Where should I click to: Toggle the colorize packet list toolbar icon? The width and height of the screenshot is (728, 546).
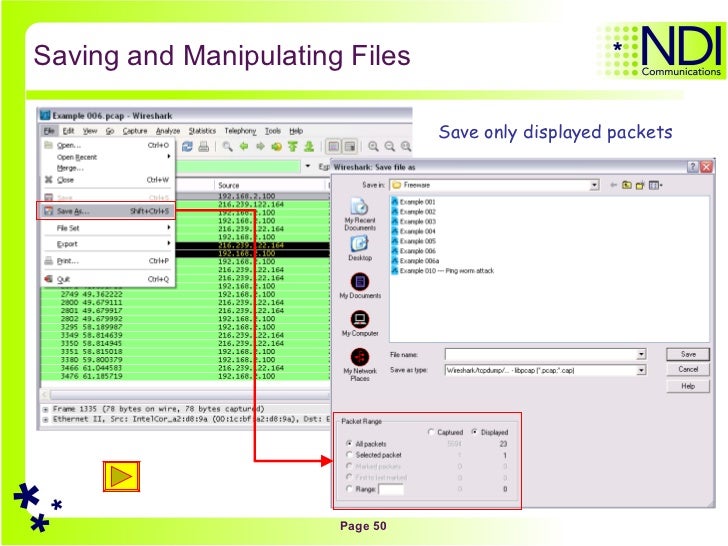333,147
